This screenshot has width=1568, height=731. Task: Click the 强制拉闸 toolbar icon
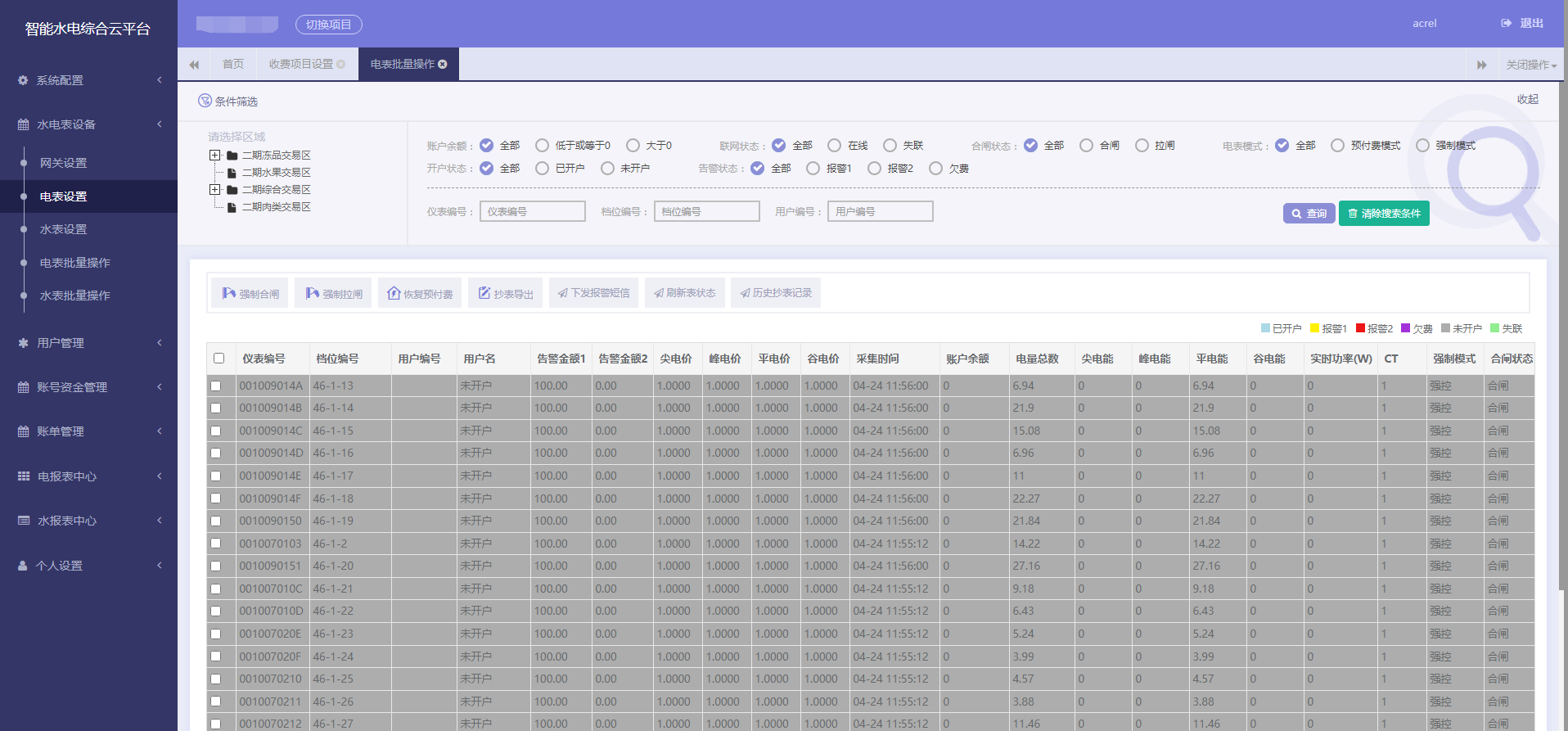pyautogui.click(x=313, y=293)
